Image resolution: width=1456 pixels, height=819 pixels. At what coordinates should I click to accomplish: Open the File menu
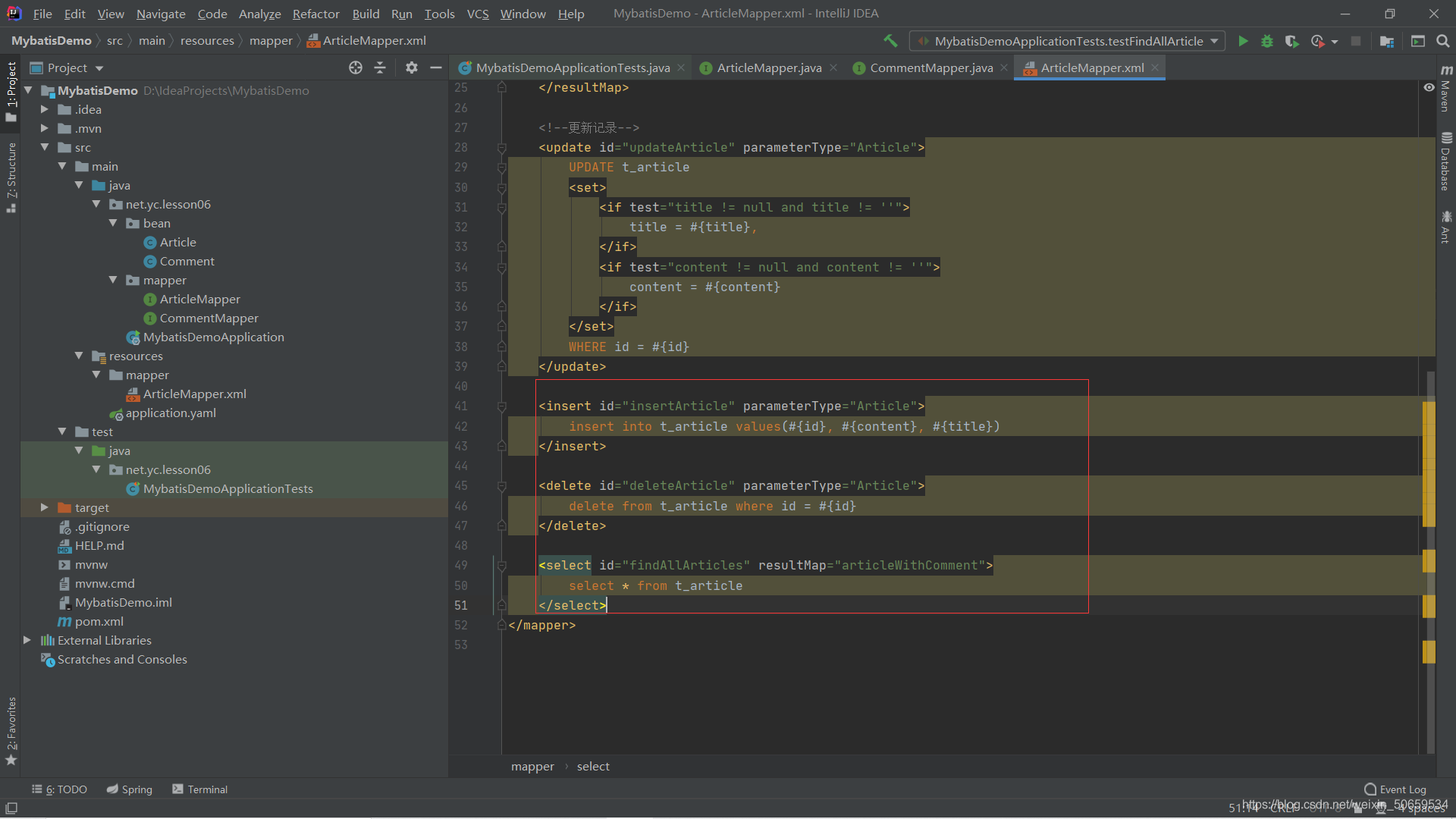[x=42, y=14]
